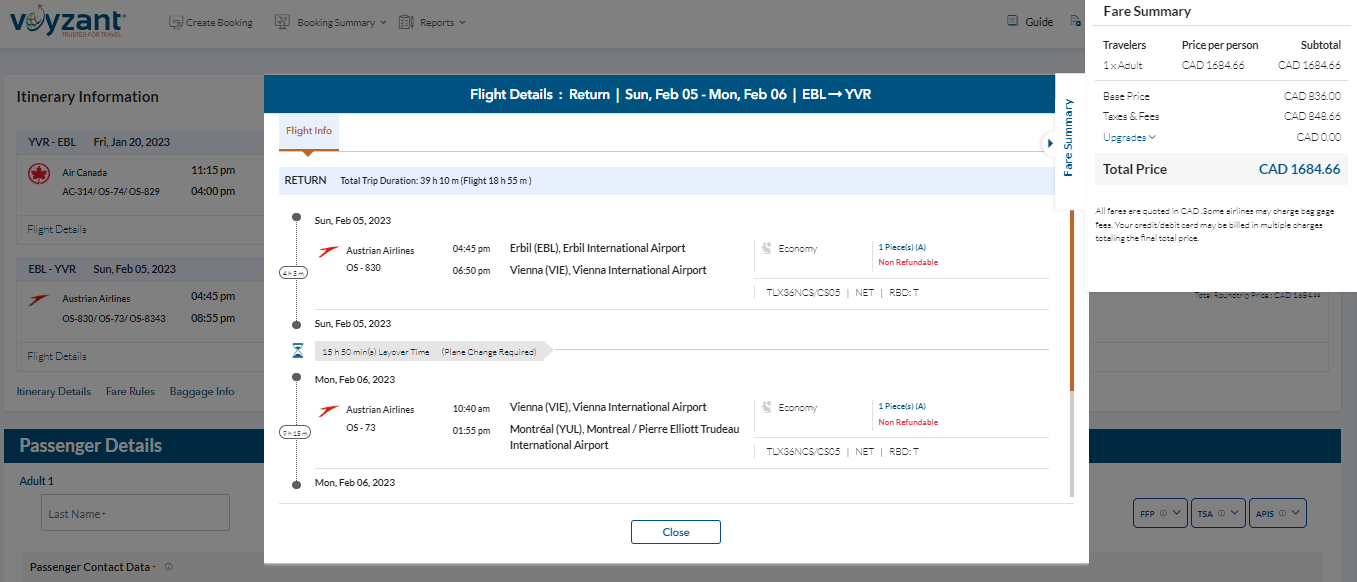
Task: Click the Air Canada logo in itinerary
Action: tap(39, 174)
